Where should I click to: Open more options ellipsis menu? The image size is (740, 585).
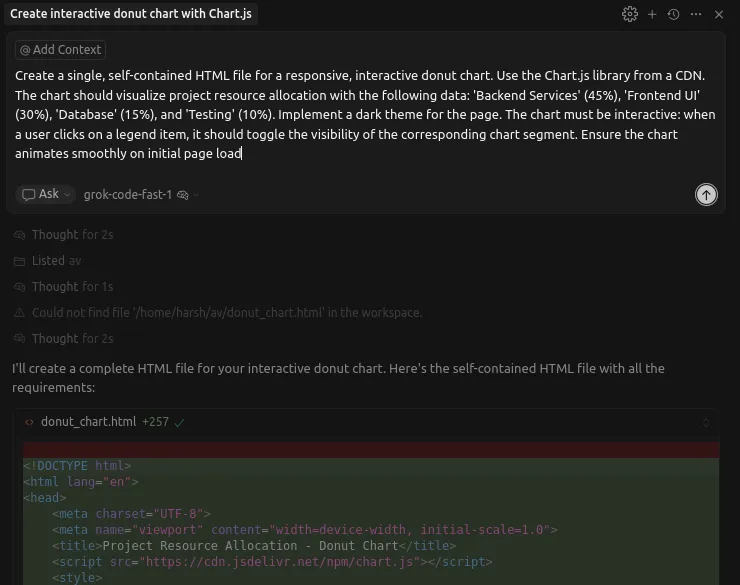pos(696,14)
